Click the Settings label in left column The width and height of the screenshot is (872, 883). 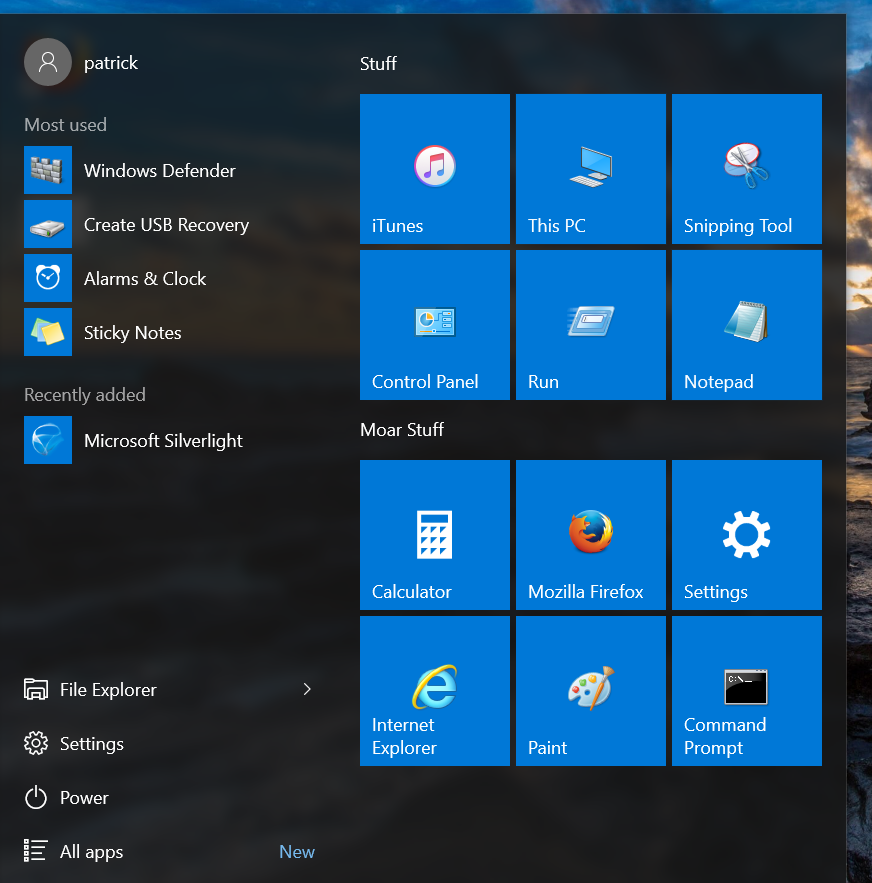tap(92, 744)
